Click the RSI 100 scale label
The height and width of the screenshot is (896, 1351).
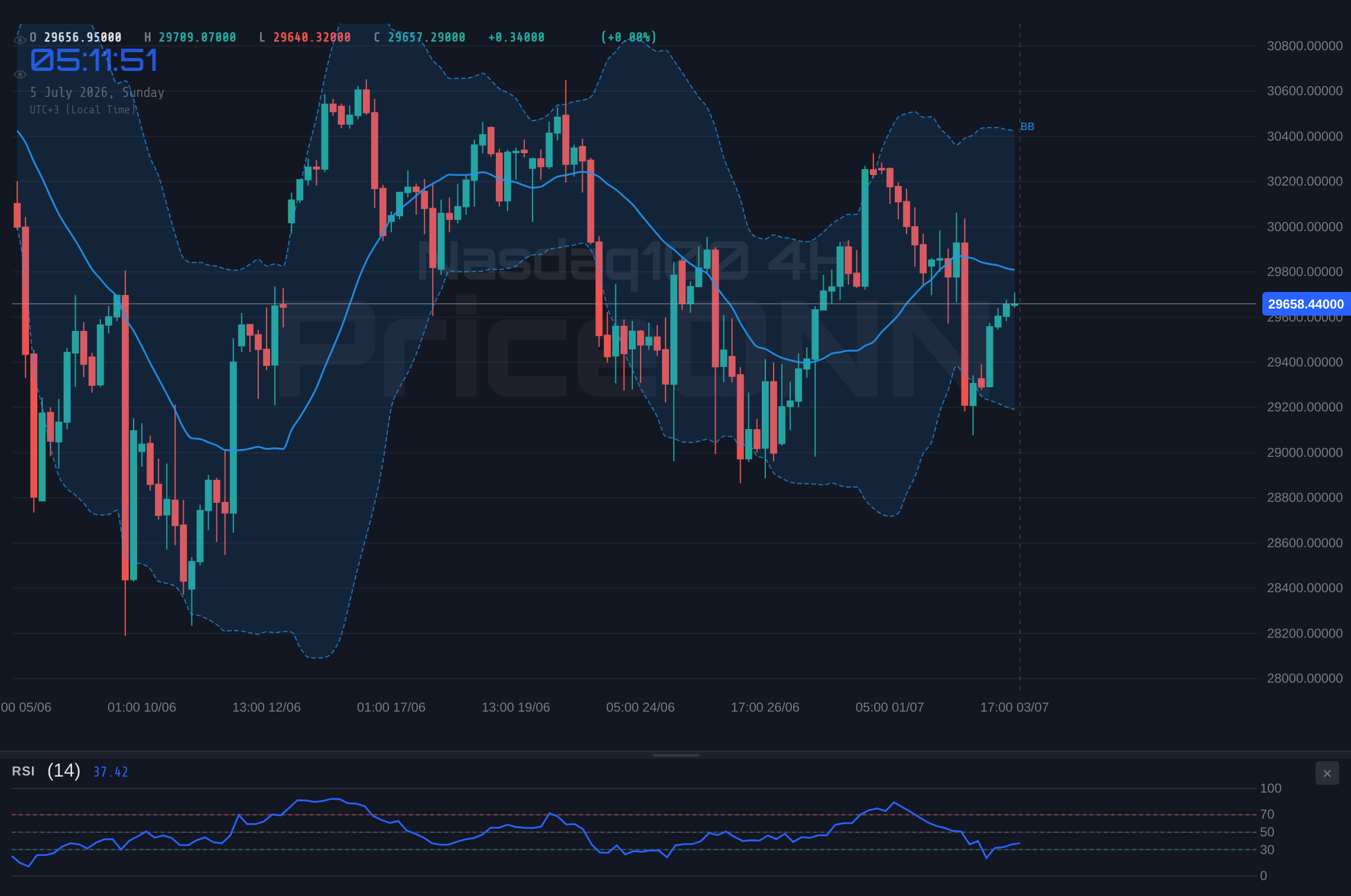[x=1271, y=788]
